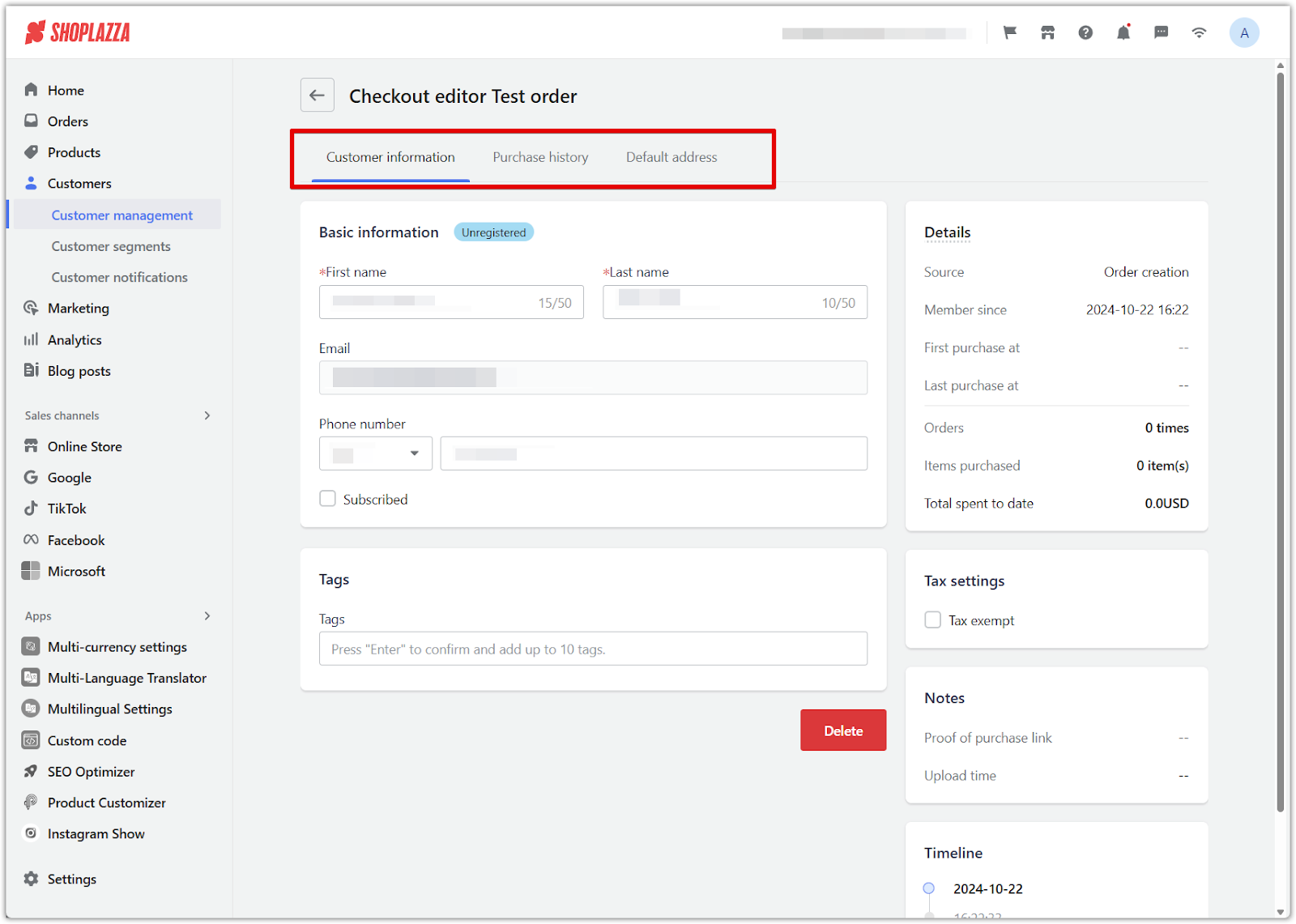Click the flag icon in top bar
The image size is (1296, 924).
click(1009, 32)
